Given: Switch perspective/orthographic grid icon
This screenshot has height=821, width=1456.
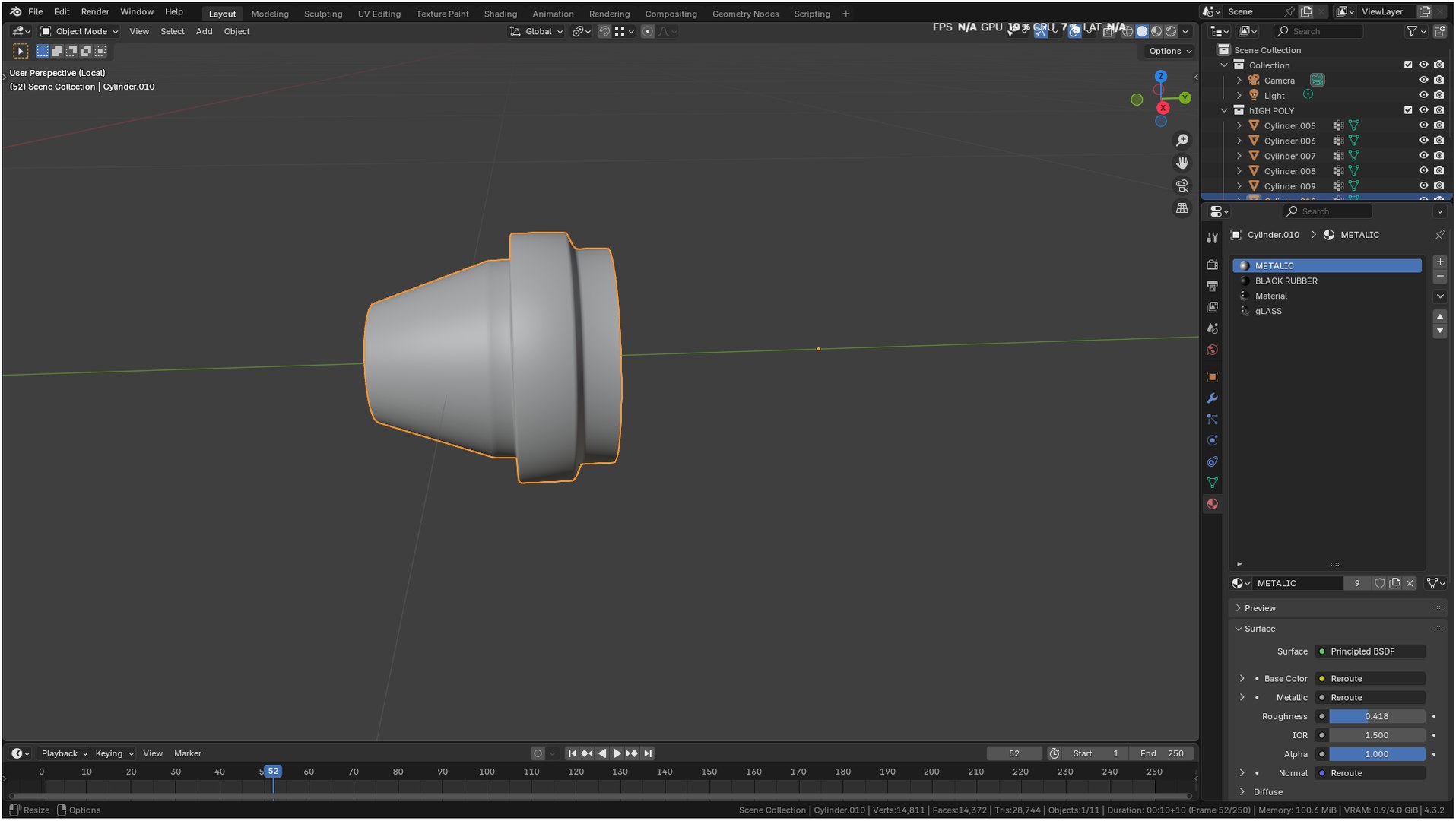Looking at the screenshot, I should [1182, 208].
